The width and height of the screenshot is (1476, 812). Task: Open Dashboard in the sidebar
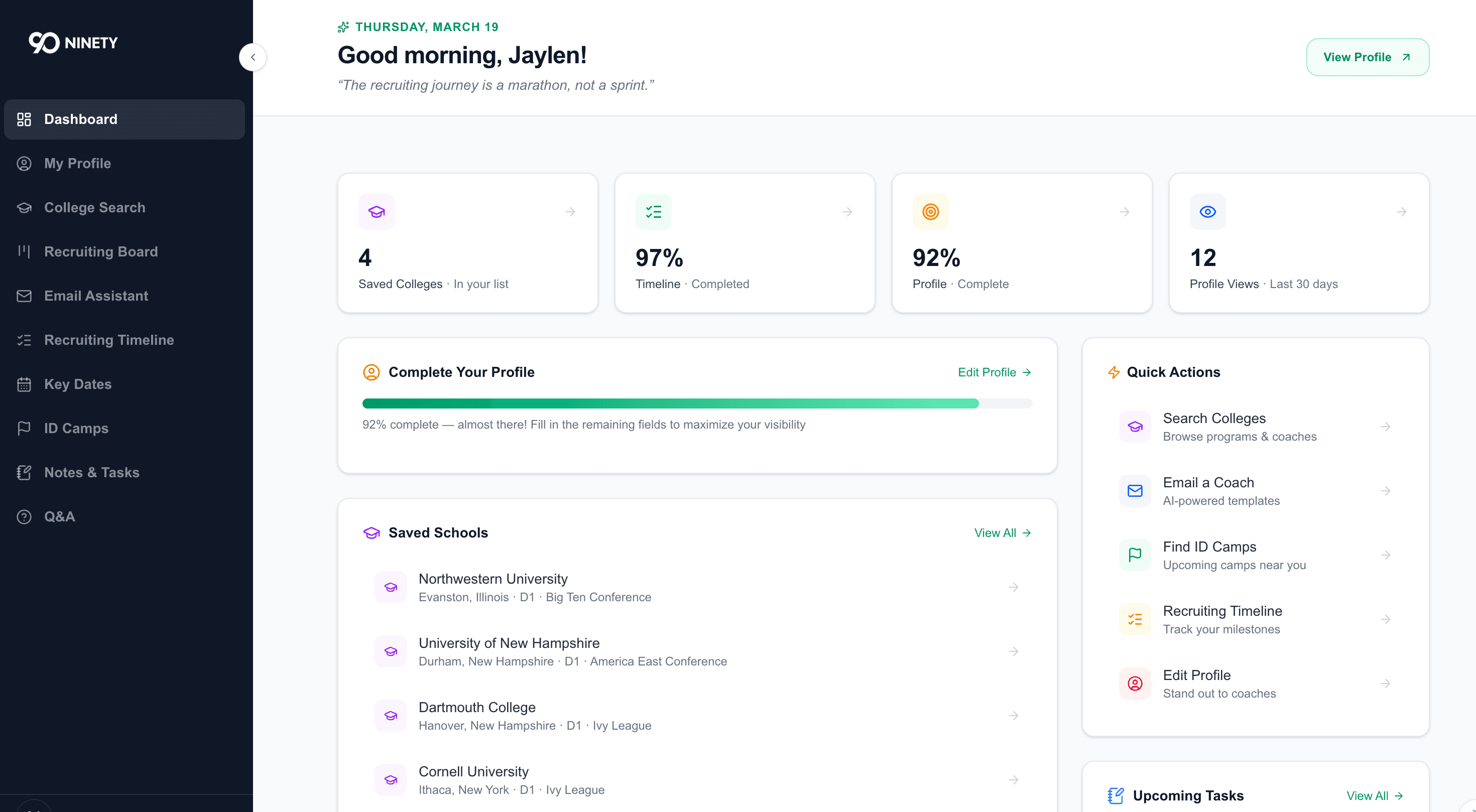pos(125,119)
